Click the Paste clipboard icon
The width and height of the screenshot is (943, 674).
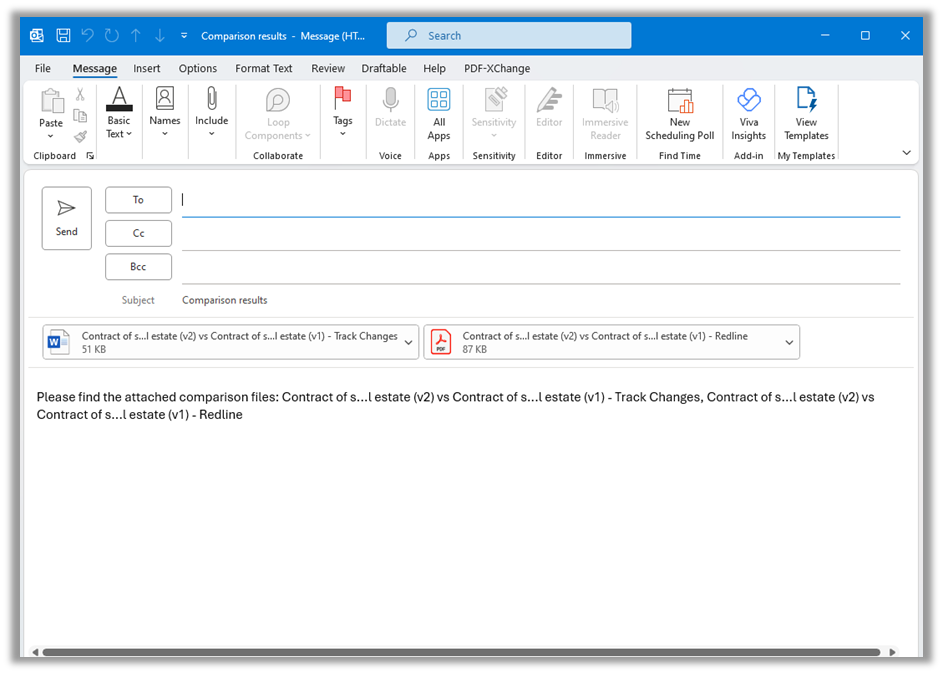(x=52, y=101)
